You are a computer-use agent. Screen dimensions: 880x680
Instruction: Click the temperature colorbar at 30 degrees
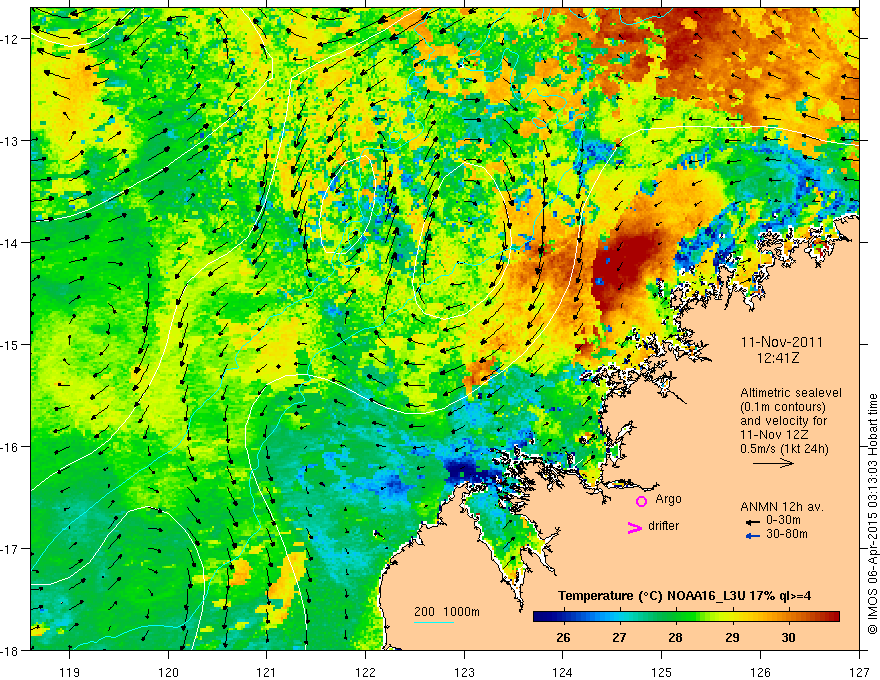click(789, 617)
